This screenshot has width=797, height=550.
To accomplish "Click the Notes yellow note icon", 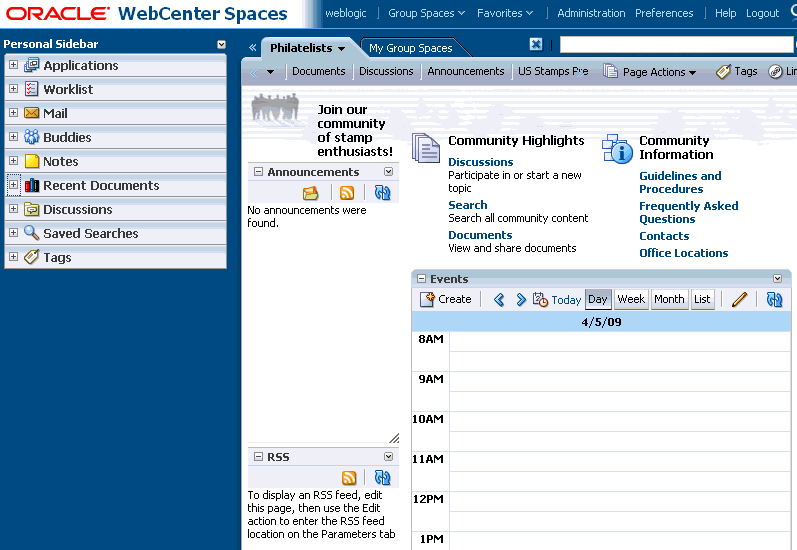I will pyautogui.click(x=32, y=161).
